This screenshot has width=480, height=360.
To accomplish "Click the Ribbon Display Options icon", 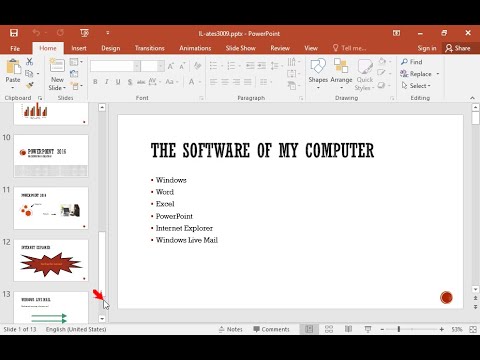I will pyautogui.click(x=396, y=33).
